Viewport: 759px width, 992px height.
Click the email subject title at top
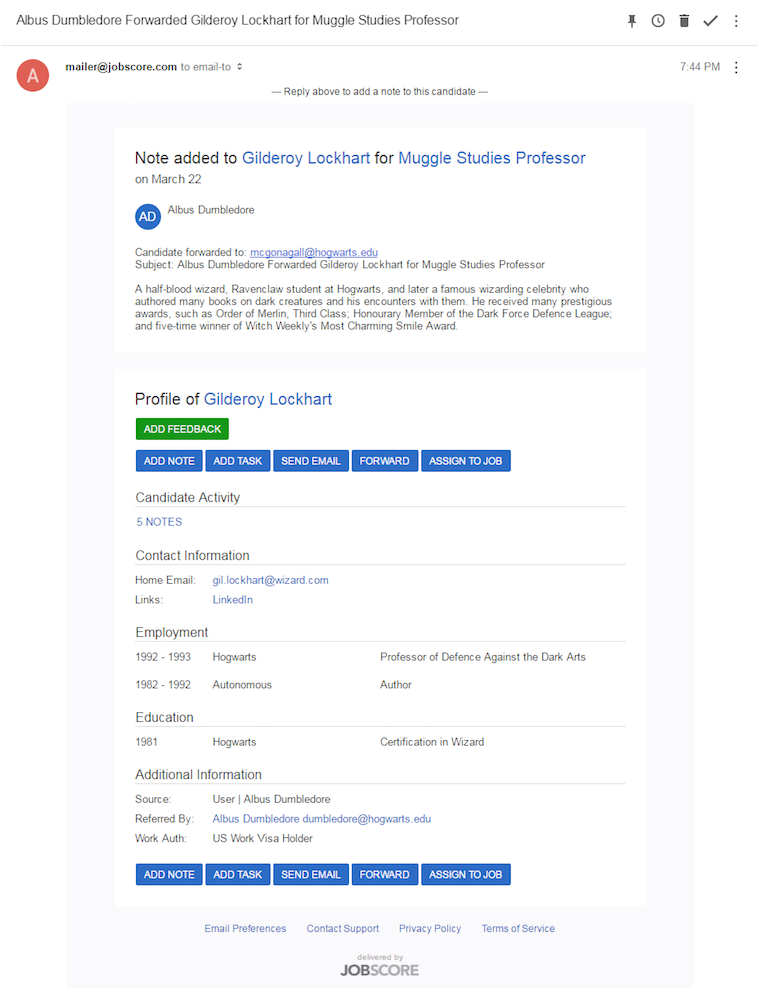pos(237,20)
